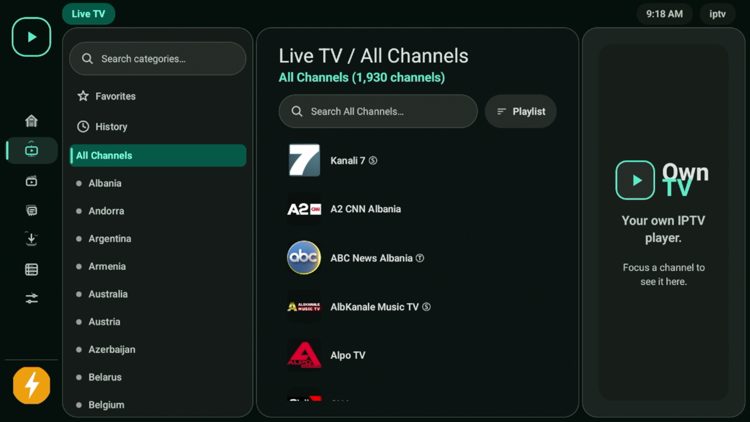Click the Live TV / All Channels heading
The width and height of the screenshot is (750, 422).
[374, 56]
